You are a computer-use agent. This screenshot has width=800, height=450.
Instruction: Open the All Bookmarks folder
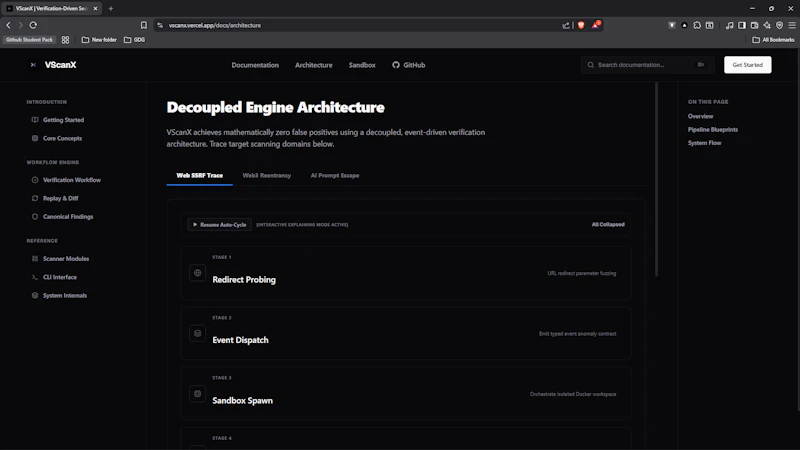point(773,40)
